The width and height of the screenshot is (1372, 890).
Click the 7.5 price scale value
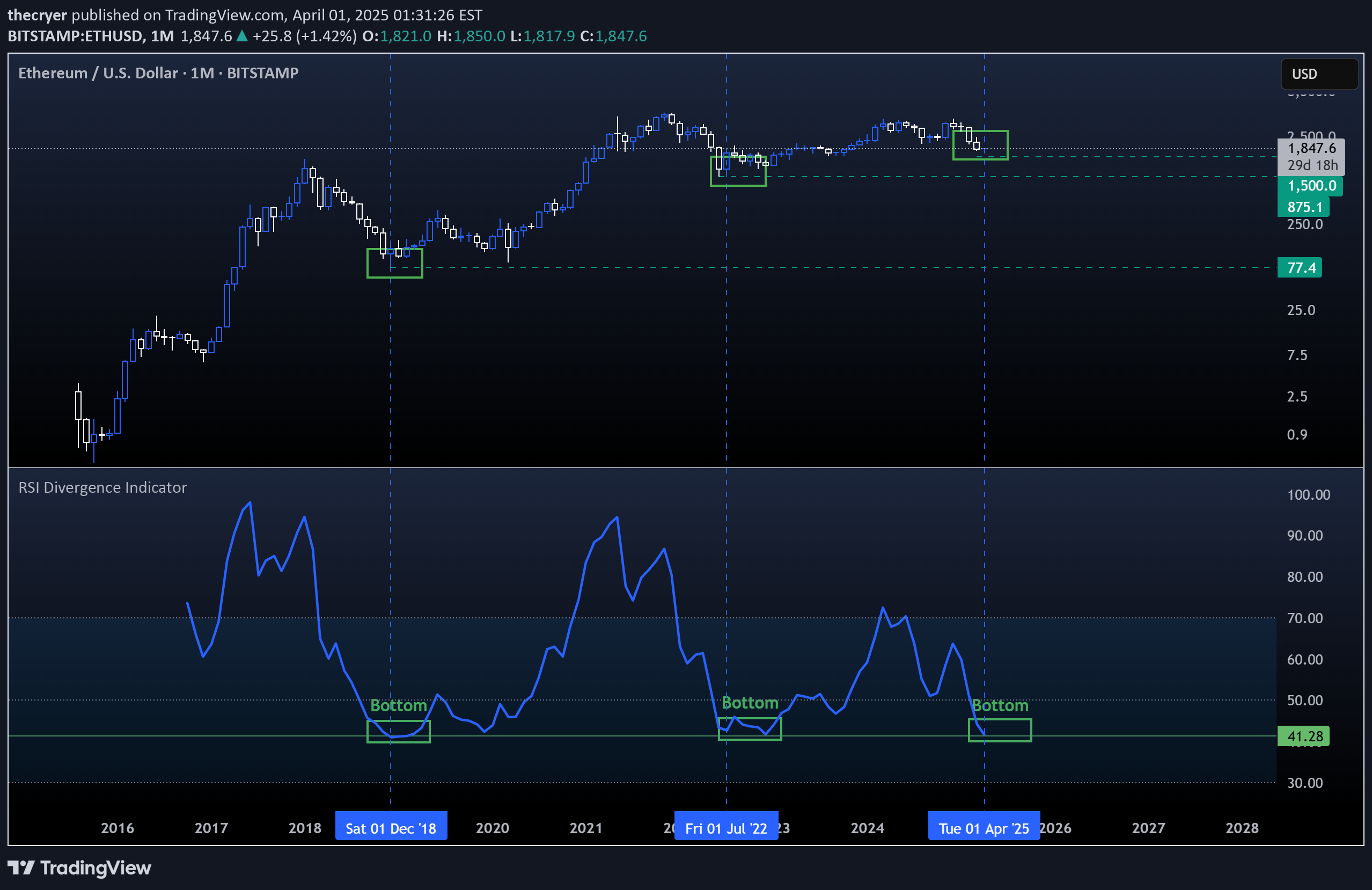pos(1297,355)
